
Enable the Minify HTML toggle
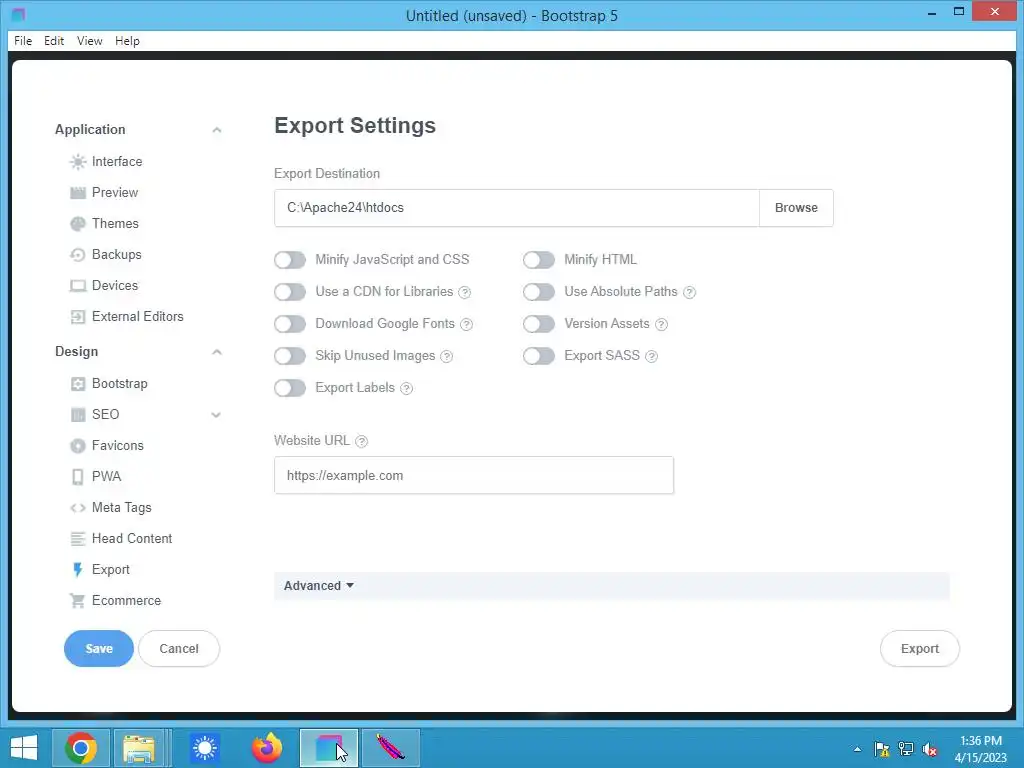click(539, 260)
